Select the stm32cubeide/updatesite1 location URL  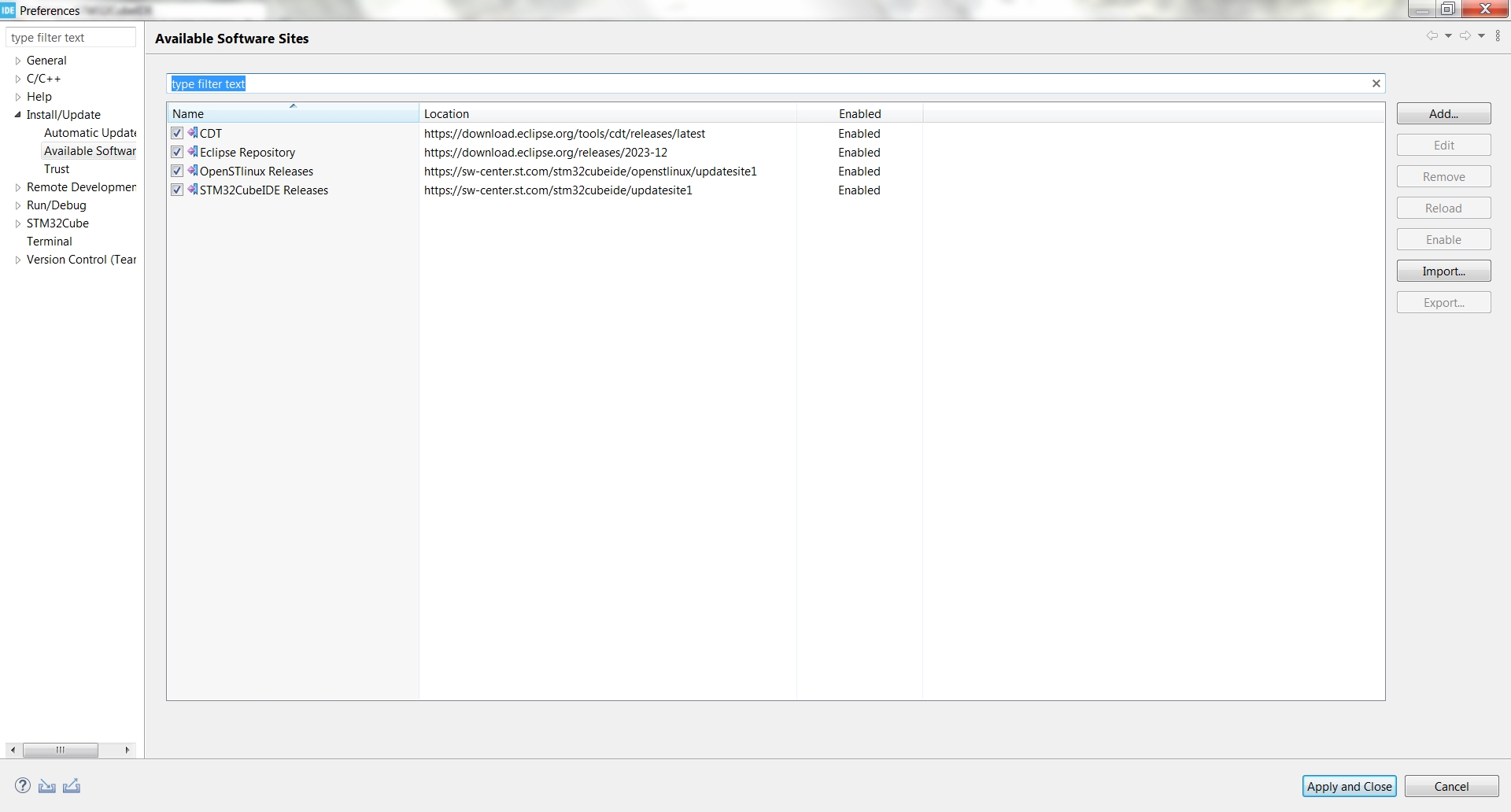[558, 190]
